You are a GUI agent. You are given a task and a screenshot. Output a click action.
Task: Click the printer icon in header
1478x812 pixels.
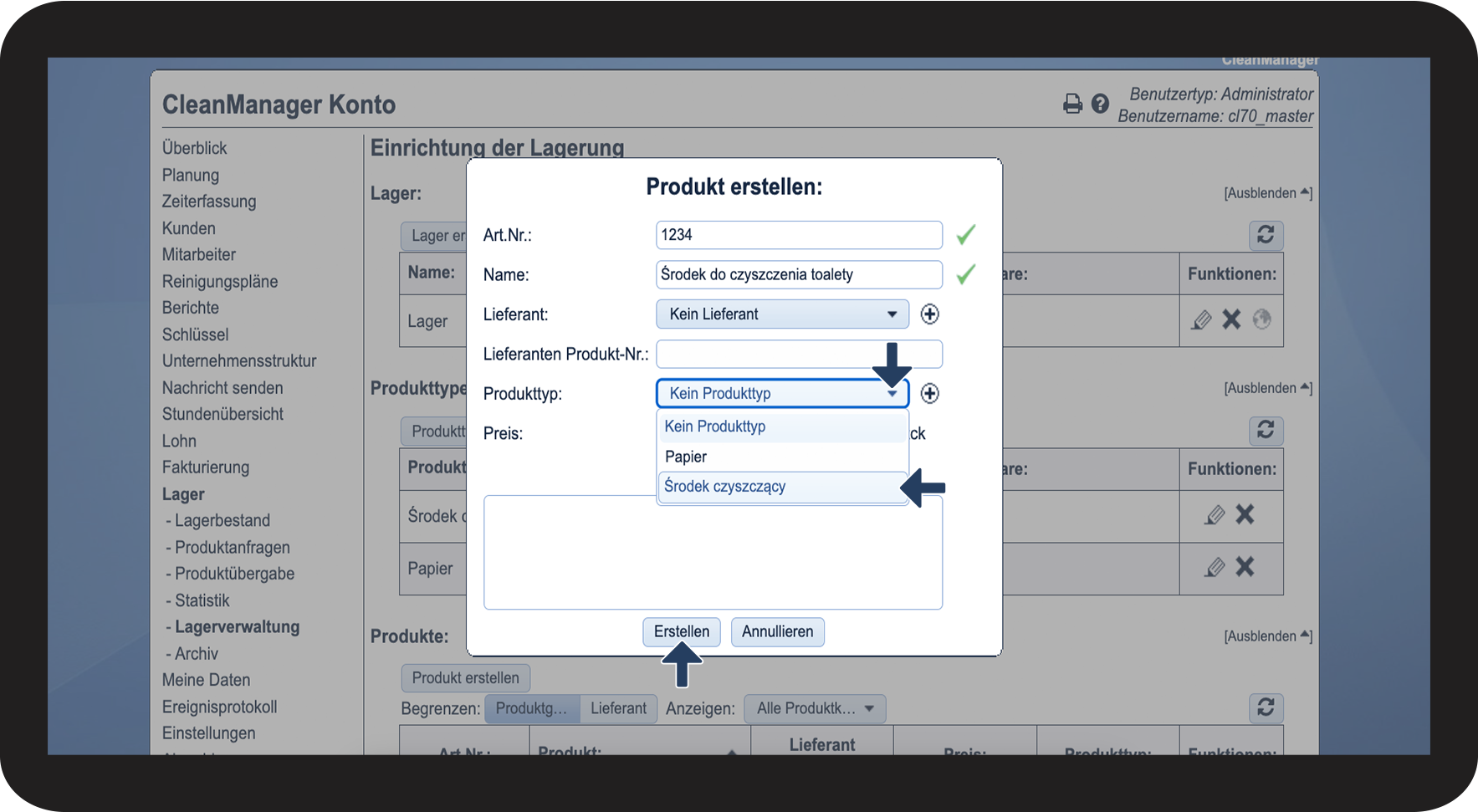[x=1072, y=104]
